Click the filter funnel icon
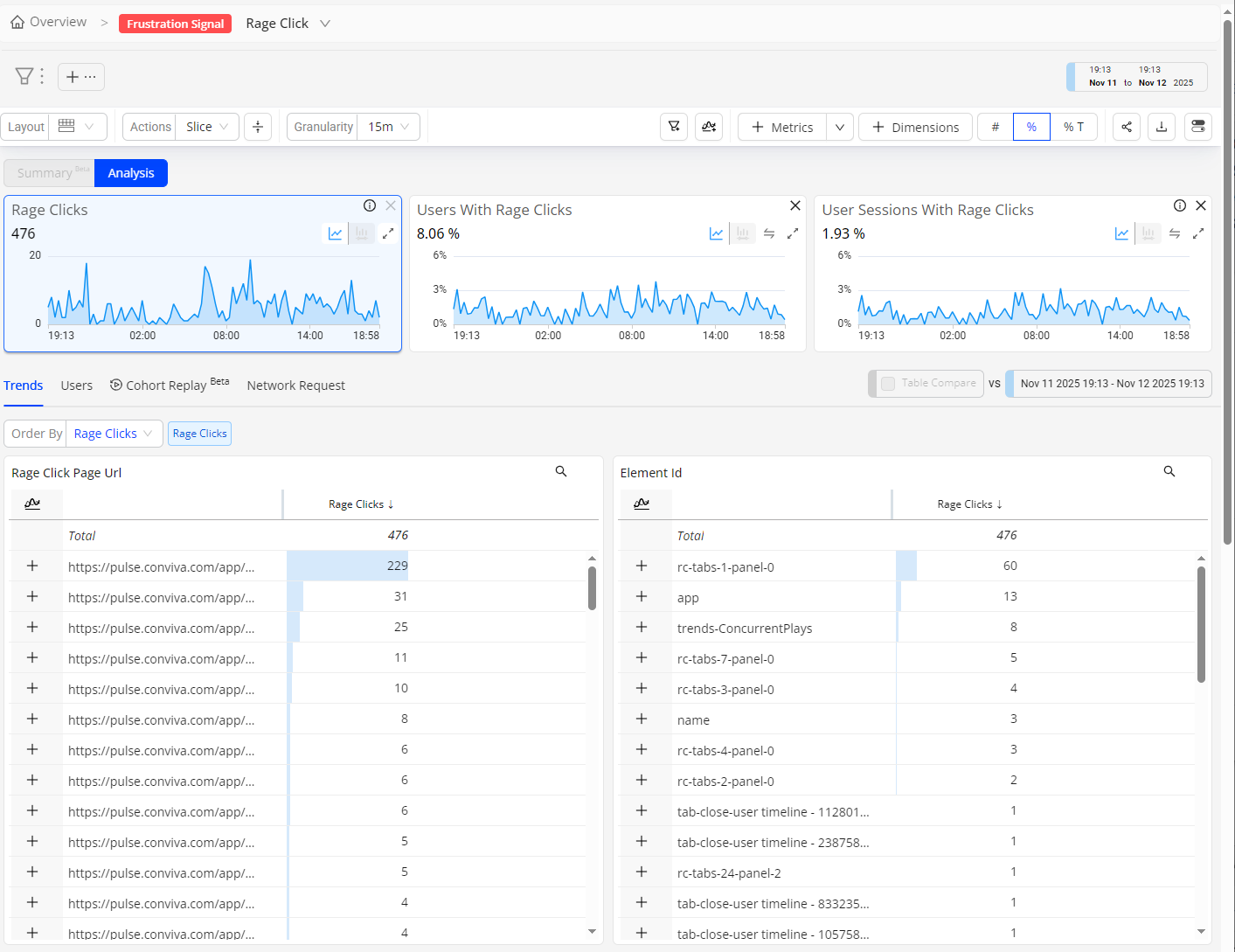The width and height of the screenshot is (1235, 952). click(x=24, y=77)
